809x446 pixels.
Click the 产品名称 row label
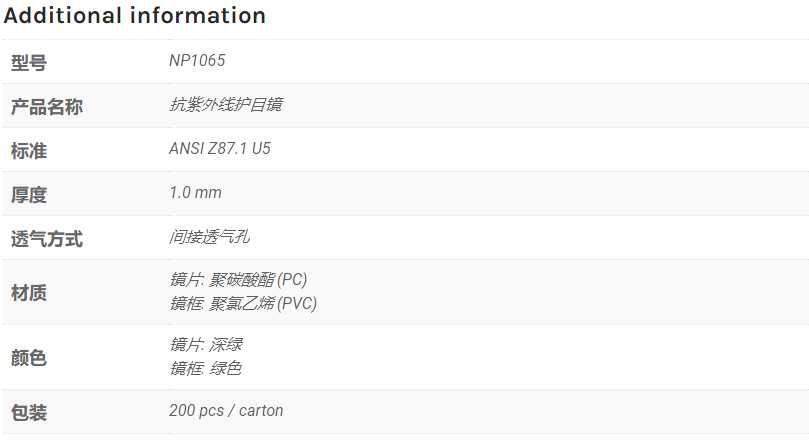click(47, 107)
